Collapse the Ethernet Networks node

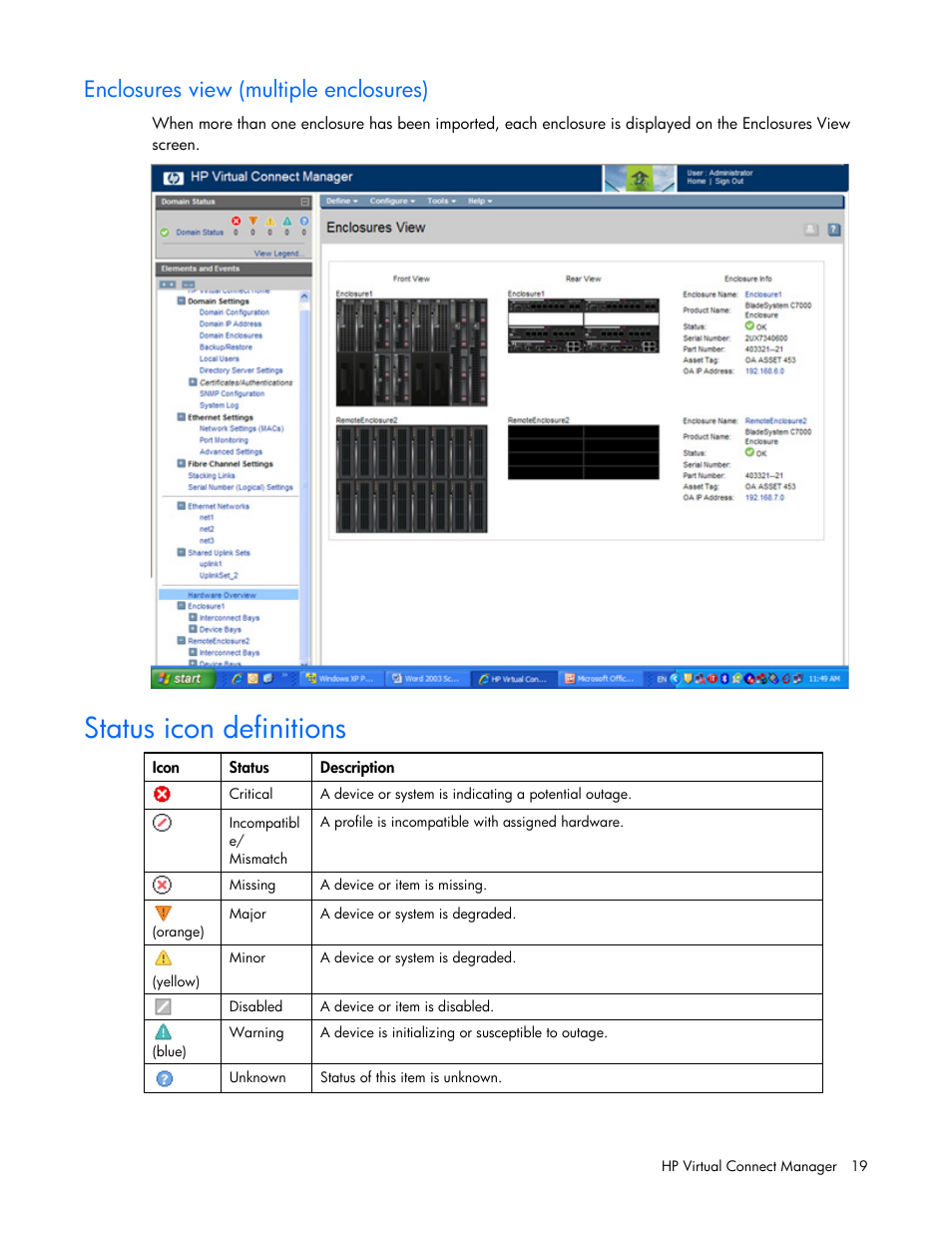[x=182, y=506]
